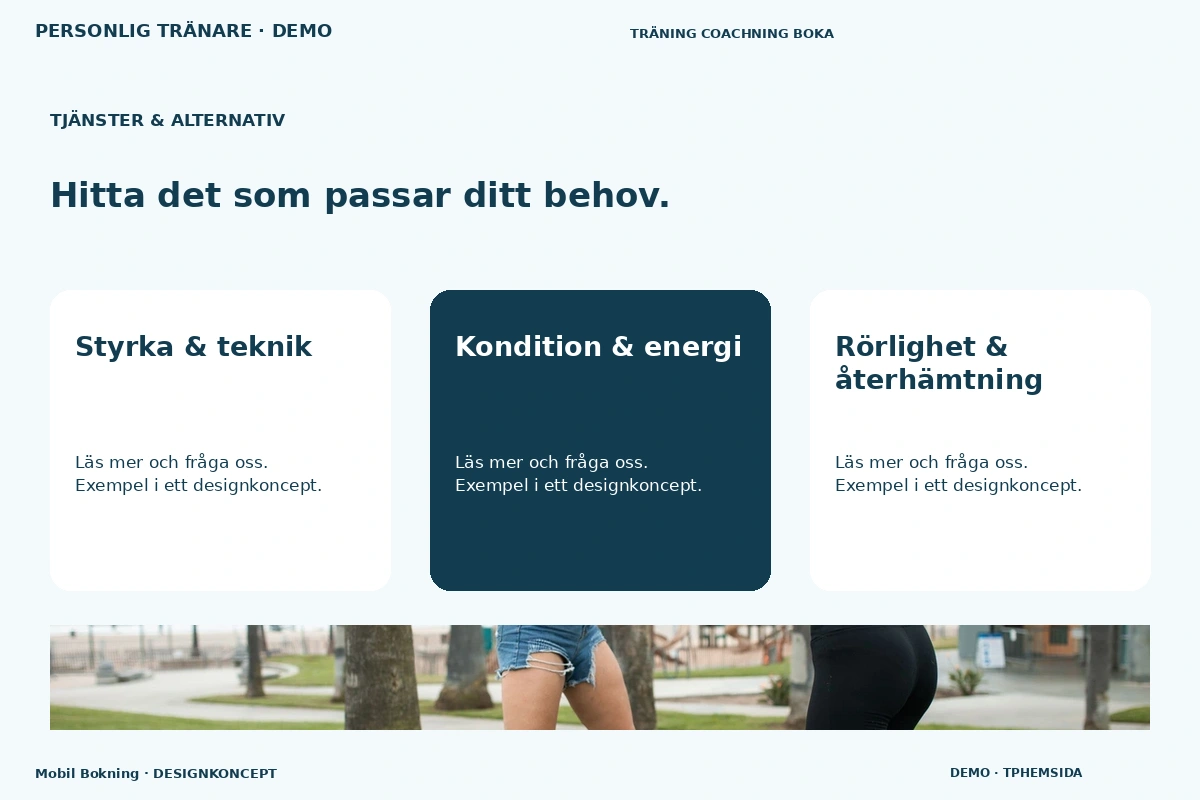
Task: Open the outdoor park banner photo
Action: click(x=600, y=677)
